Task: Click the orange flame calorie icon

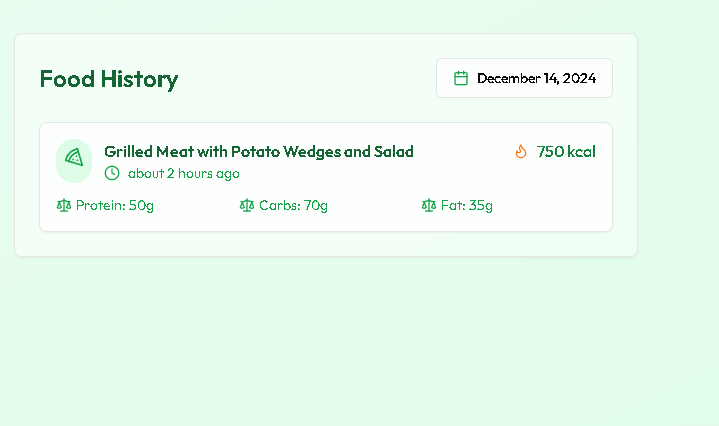Action: 520,152
